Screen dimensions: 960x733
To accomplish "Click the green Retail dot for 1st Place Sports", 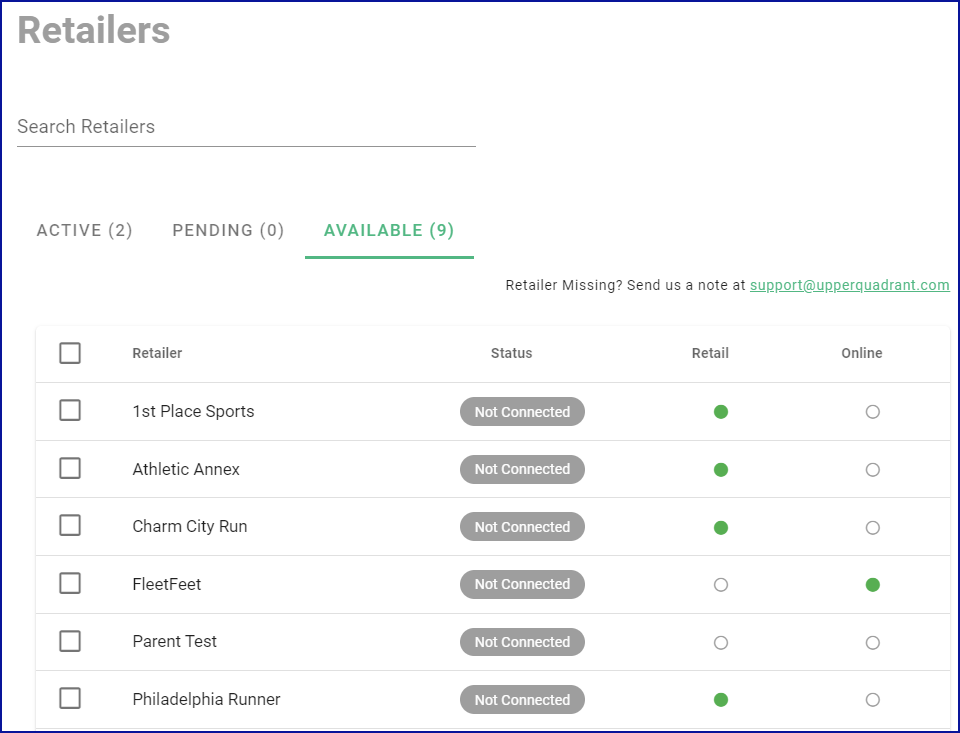I will [721, 412].
